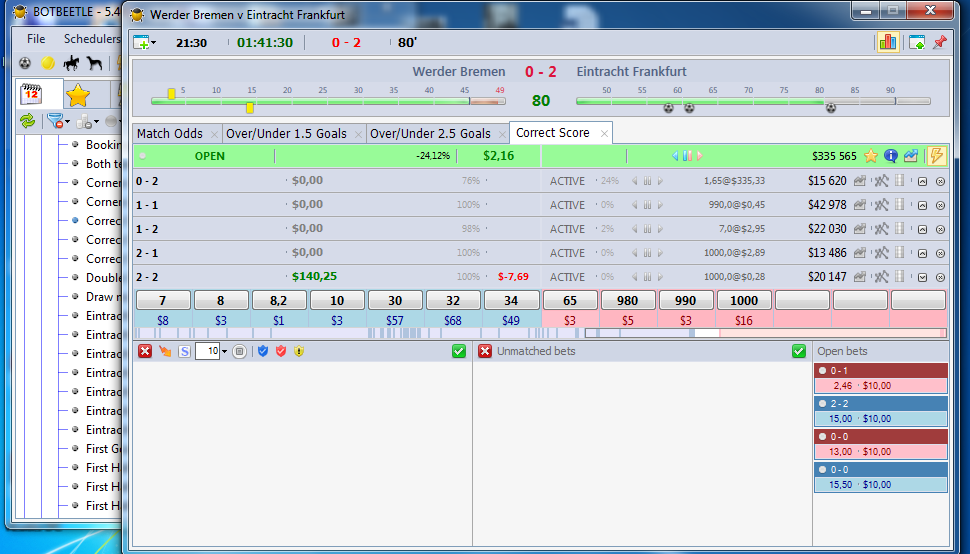970x554 pixels.
Task: Select the greyhound racing icon
Action: click(93, 63)
